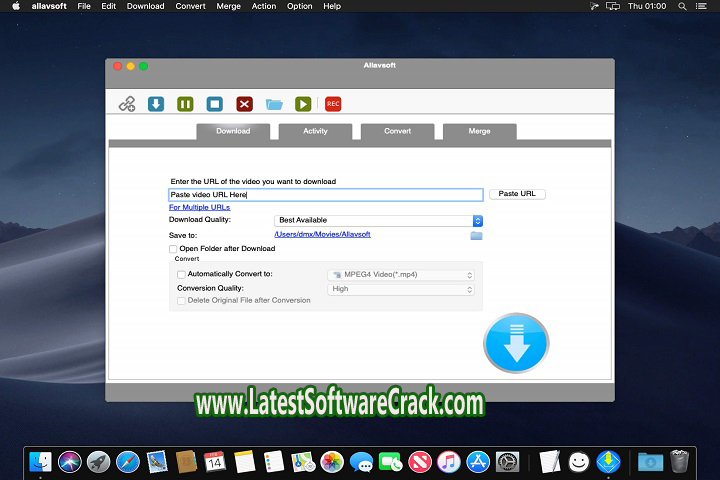Toggle Automatically Convert to checkbox

[x=181, y=274]
